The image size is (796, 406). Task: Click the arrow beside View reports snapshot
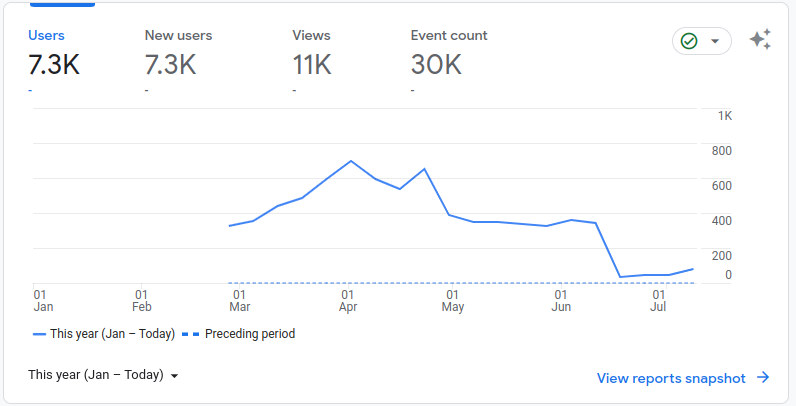[x=763, y=378]
